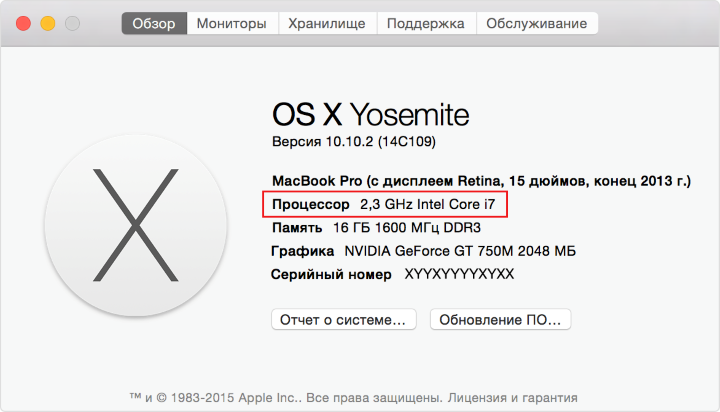
Task: Switch to the Обзор tab
Action: coord(154,23)
